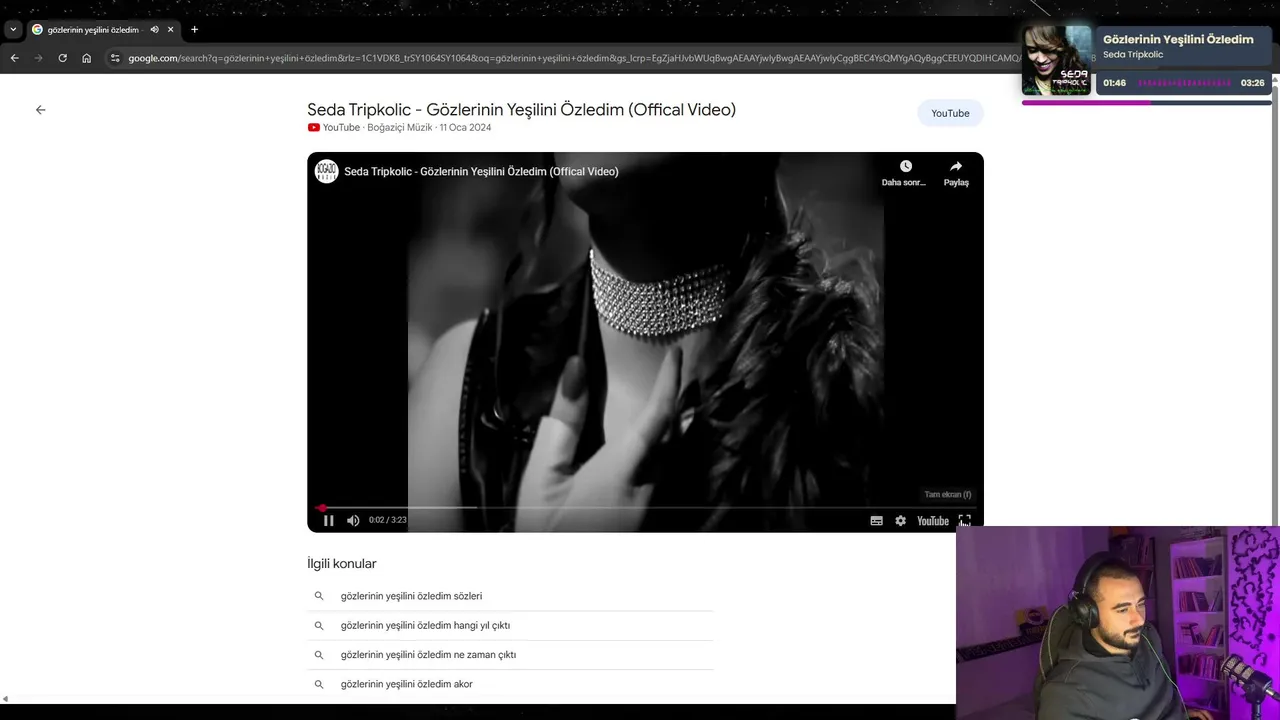1280x720 pixels.
Task: Reload the page
Action: [x=62, y=58]
